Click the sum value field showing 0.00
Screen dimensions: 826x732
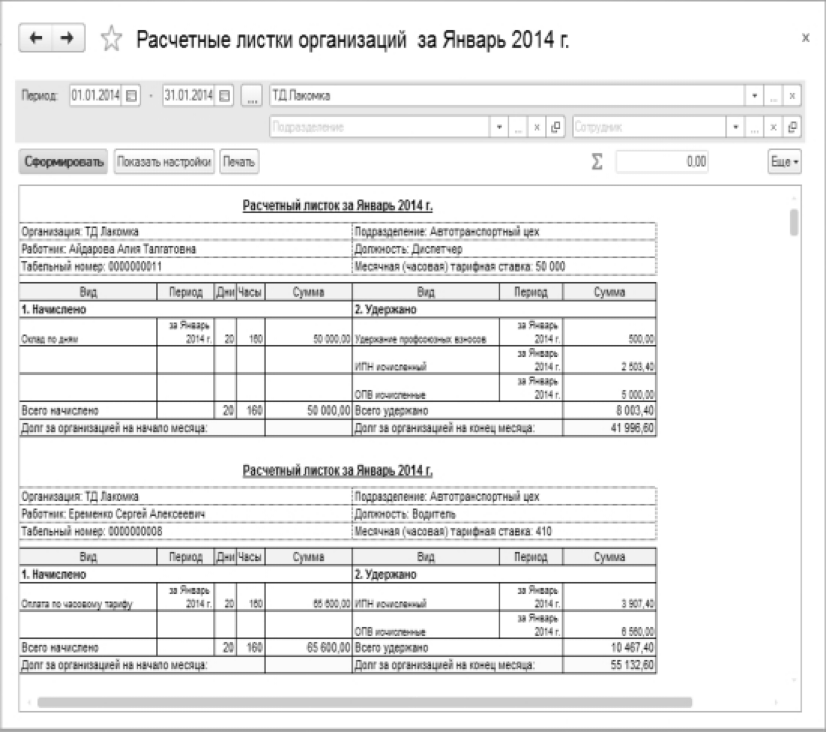coord(662,162)
